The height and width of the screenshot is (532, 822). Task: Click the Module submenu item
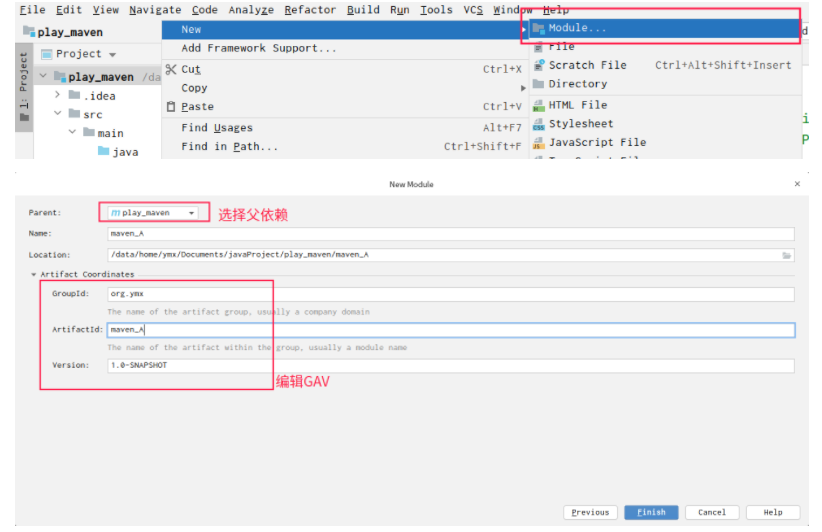tap(665, 28)
